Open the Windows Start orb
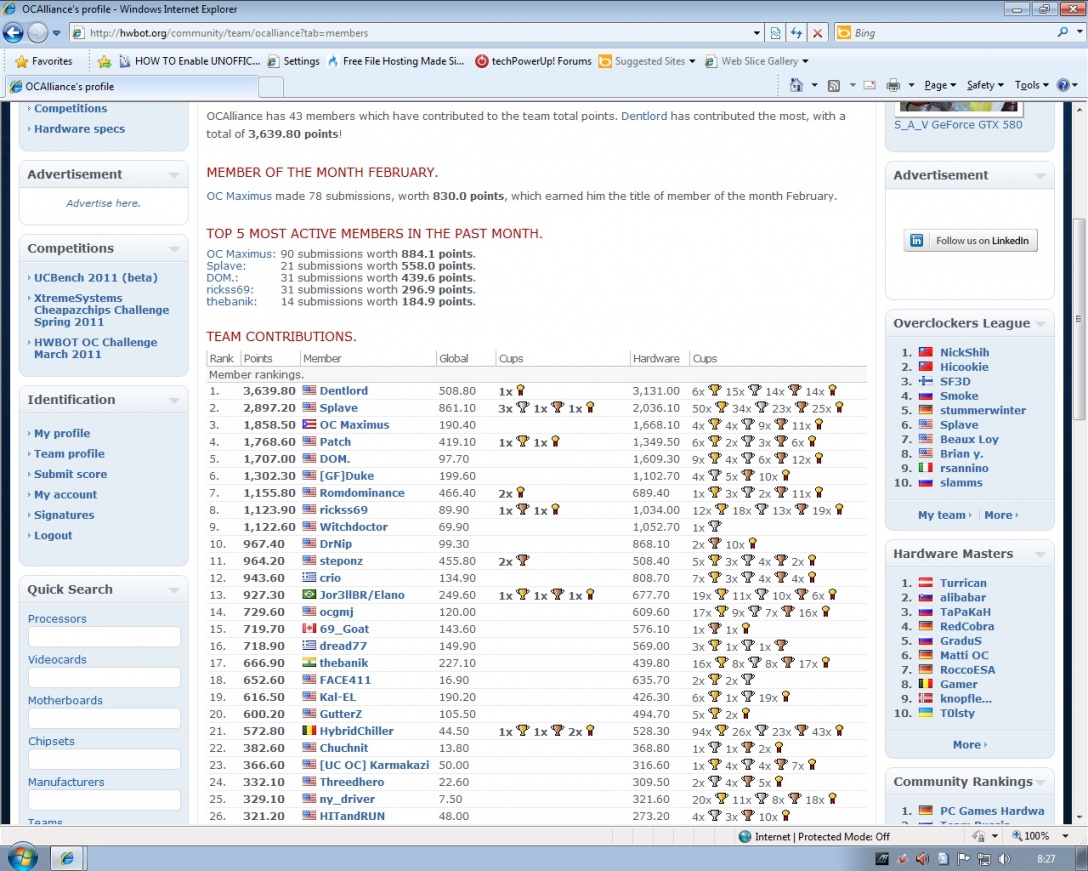Viewport: 1088px width, 871px height. click(x=22, y=857)
